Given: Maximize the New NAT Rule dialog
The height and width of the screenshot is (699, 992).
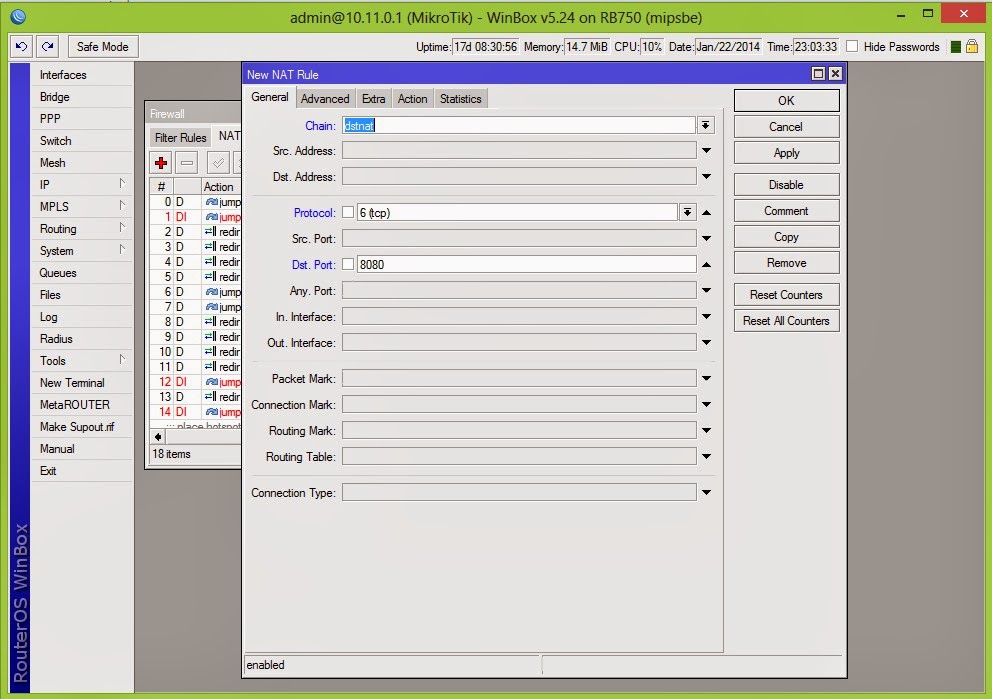Looking at the screenshot, I should coord(818,73).
